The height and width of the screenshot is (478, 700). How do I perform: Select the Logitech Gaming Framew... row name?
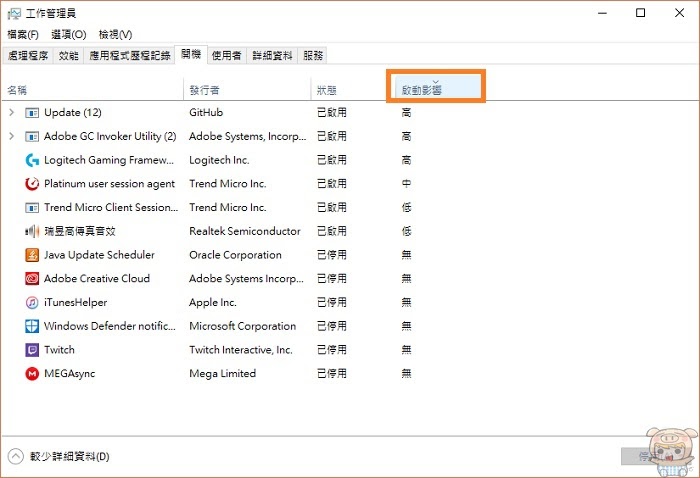[x=109, y=160]
